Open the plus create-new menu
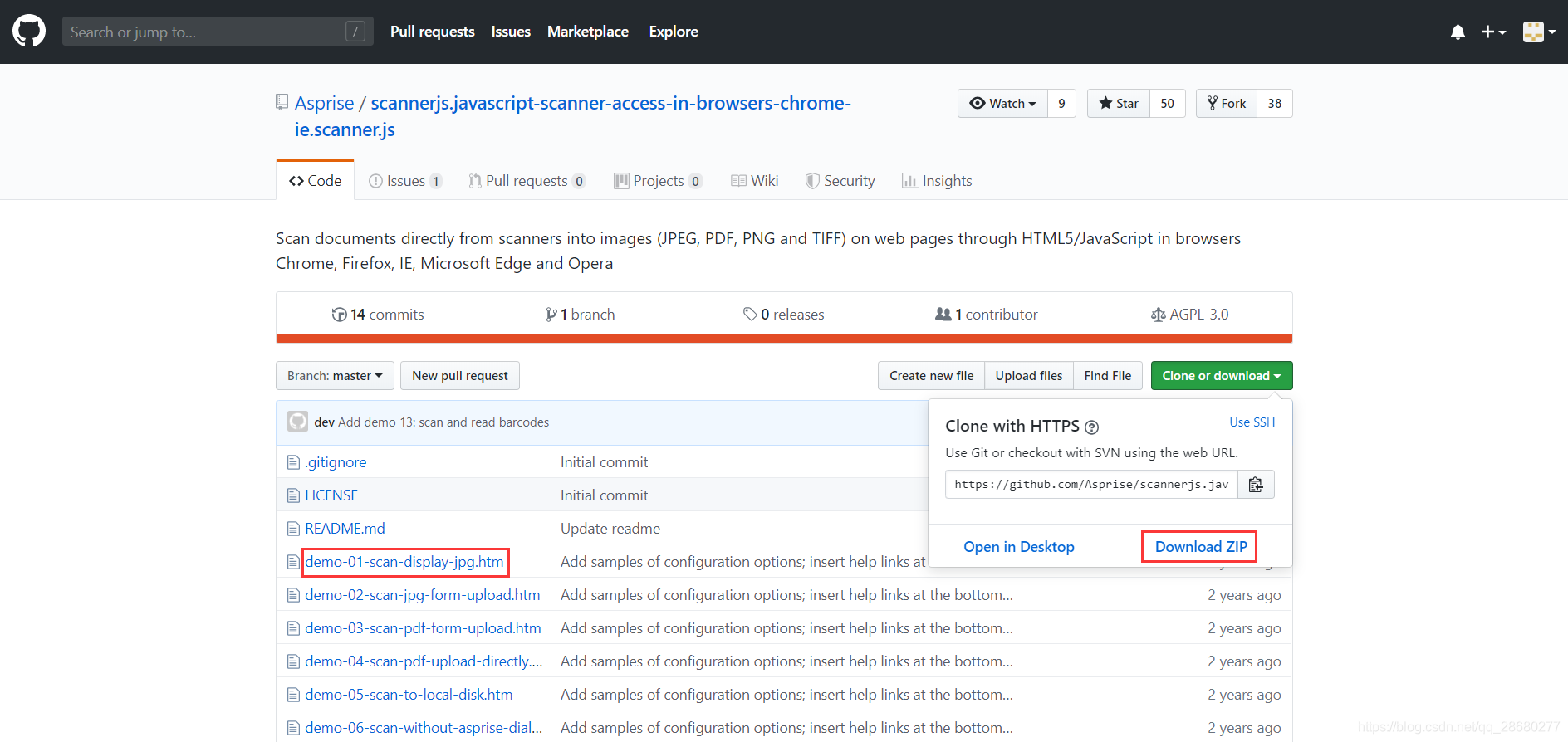1568x742 pixels. pos(1493,32)
